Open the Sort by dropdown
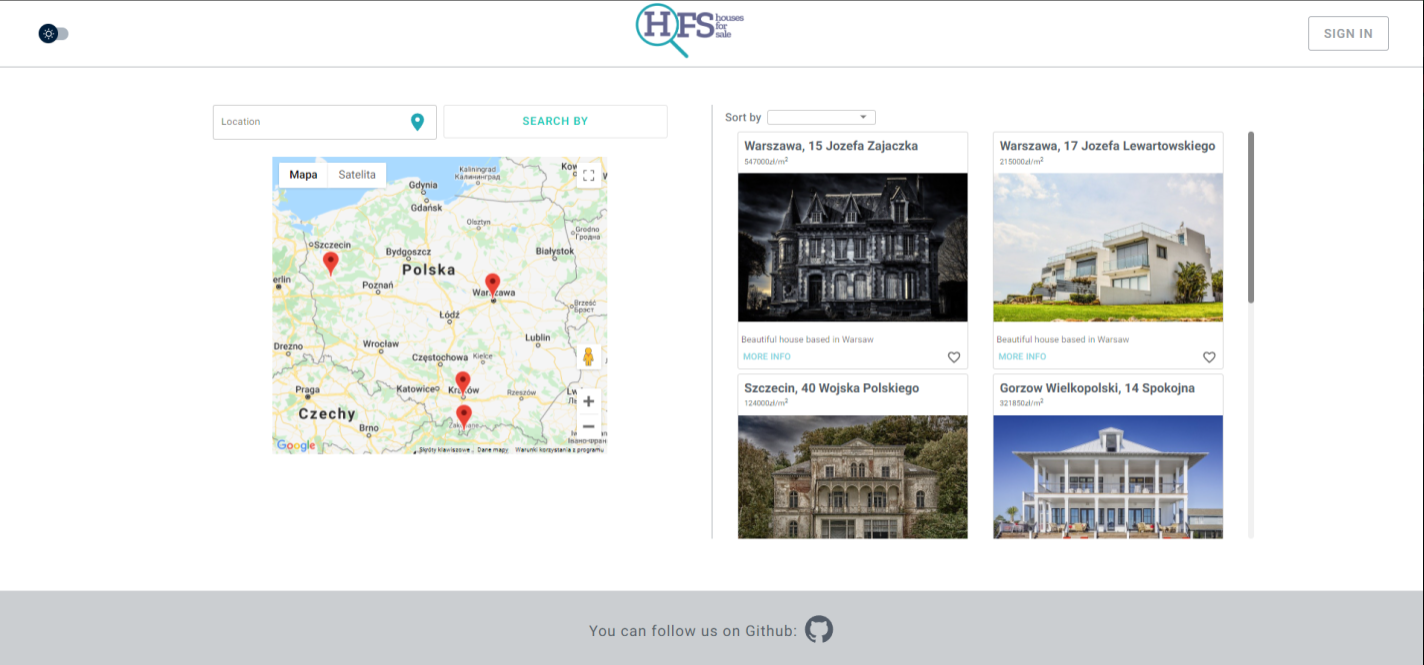Viewport: 1424px width, 665px height. point(821,117)
